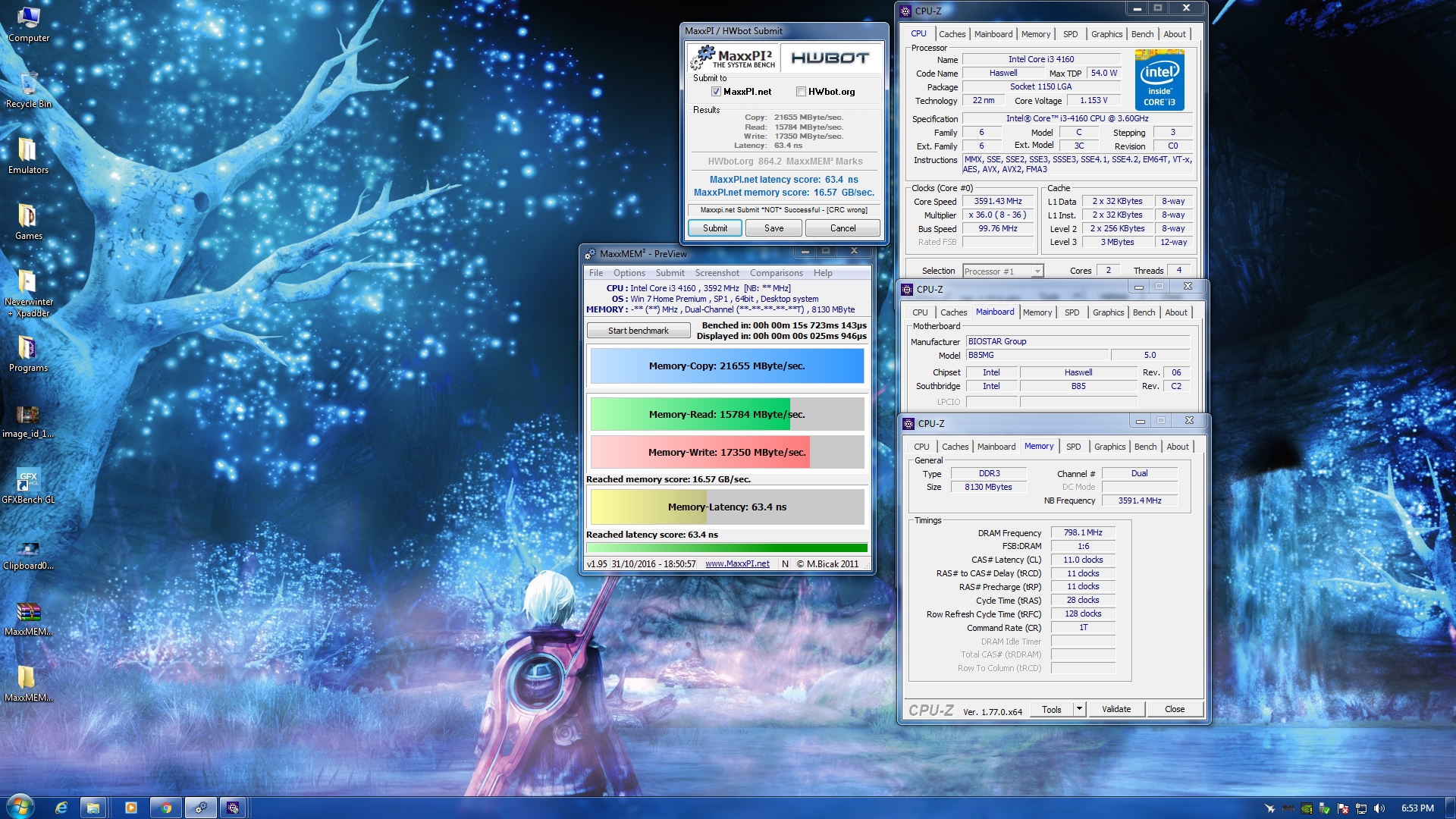Screen dimensions: 1456x819
Task: Open Windows Explorer from taskbar
Action: (93, 808)
